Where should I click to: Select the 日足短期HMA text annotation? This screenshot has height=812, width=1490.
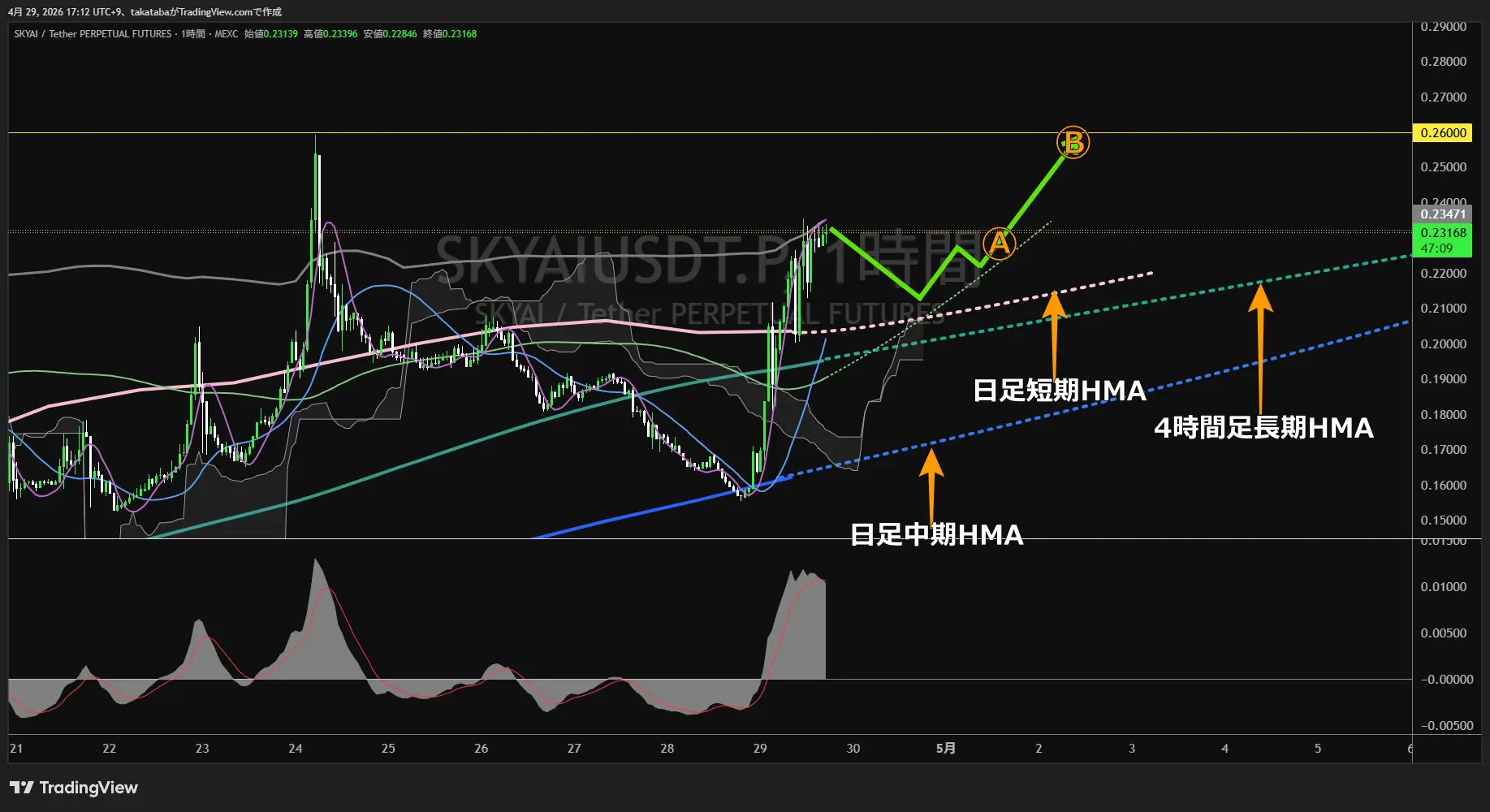[1059, 391]
